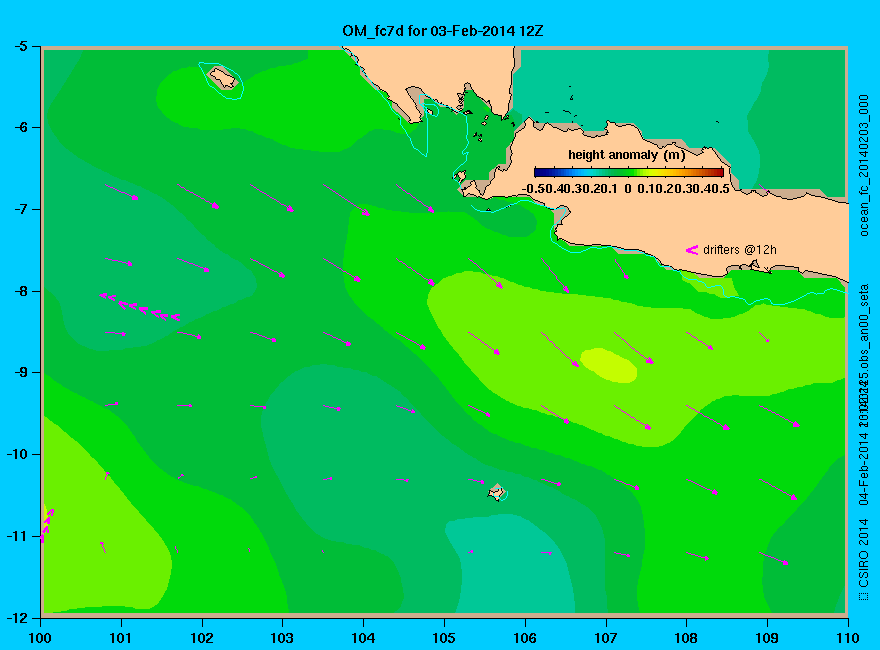Click the plot title 'OM_fc7d for 03-Feb-2014 12Z'
This screenshot has height=650, width=880.
443,31
